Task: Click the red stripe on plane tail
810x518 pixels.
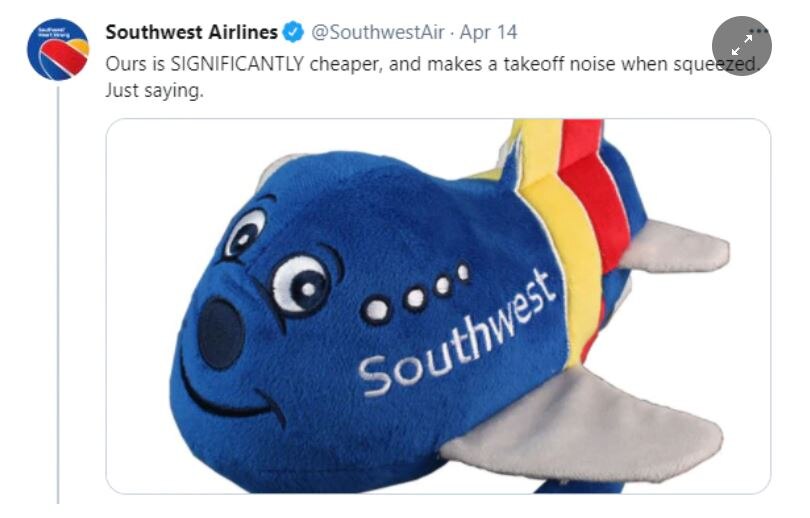Action: 594,196
